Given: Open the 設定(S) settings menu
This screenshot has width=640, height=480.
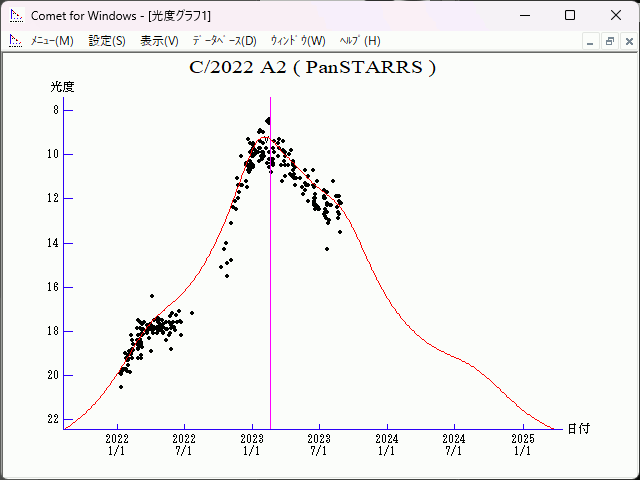Looking at the screenshot, I should pos(107,41).
